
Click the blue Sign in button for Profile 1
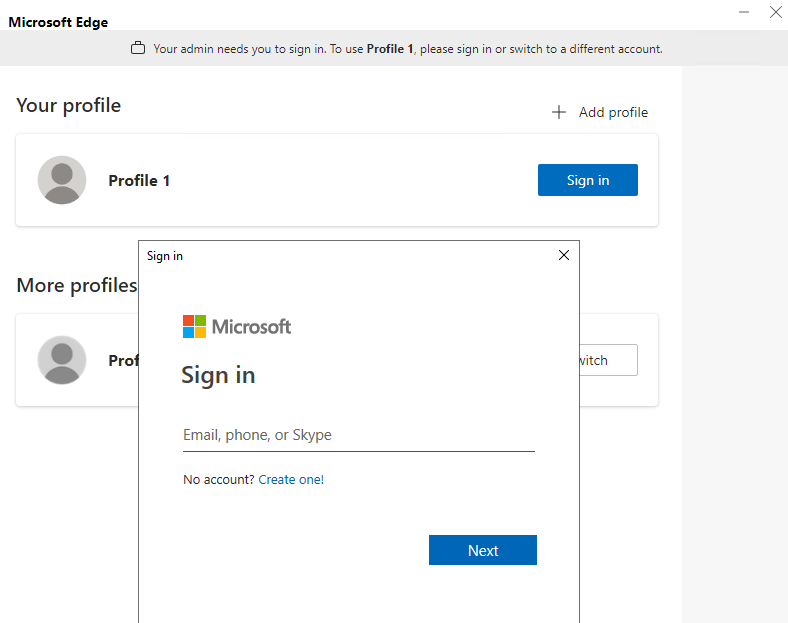(x=587, y=180)
